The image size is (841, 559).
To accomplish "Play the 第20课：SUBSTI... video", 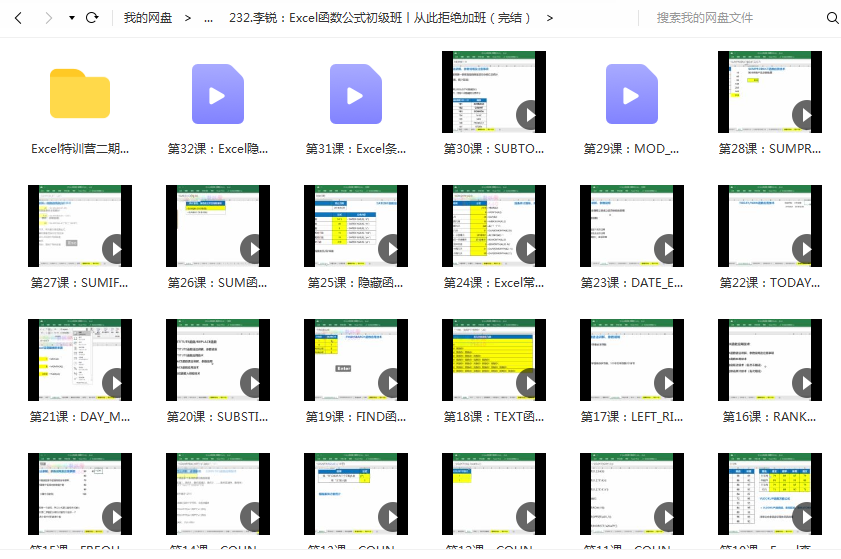I will (x=218, y=360).
